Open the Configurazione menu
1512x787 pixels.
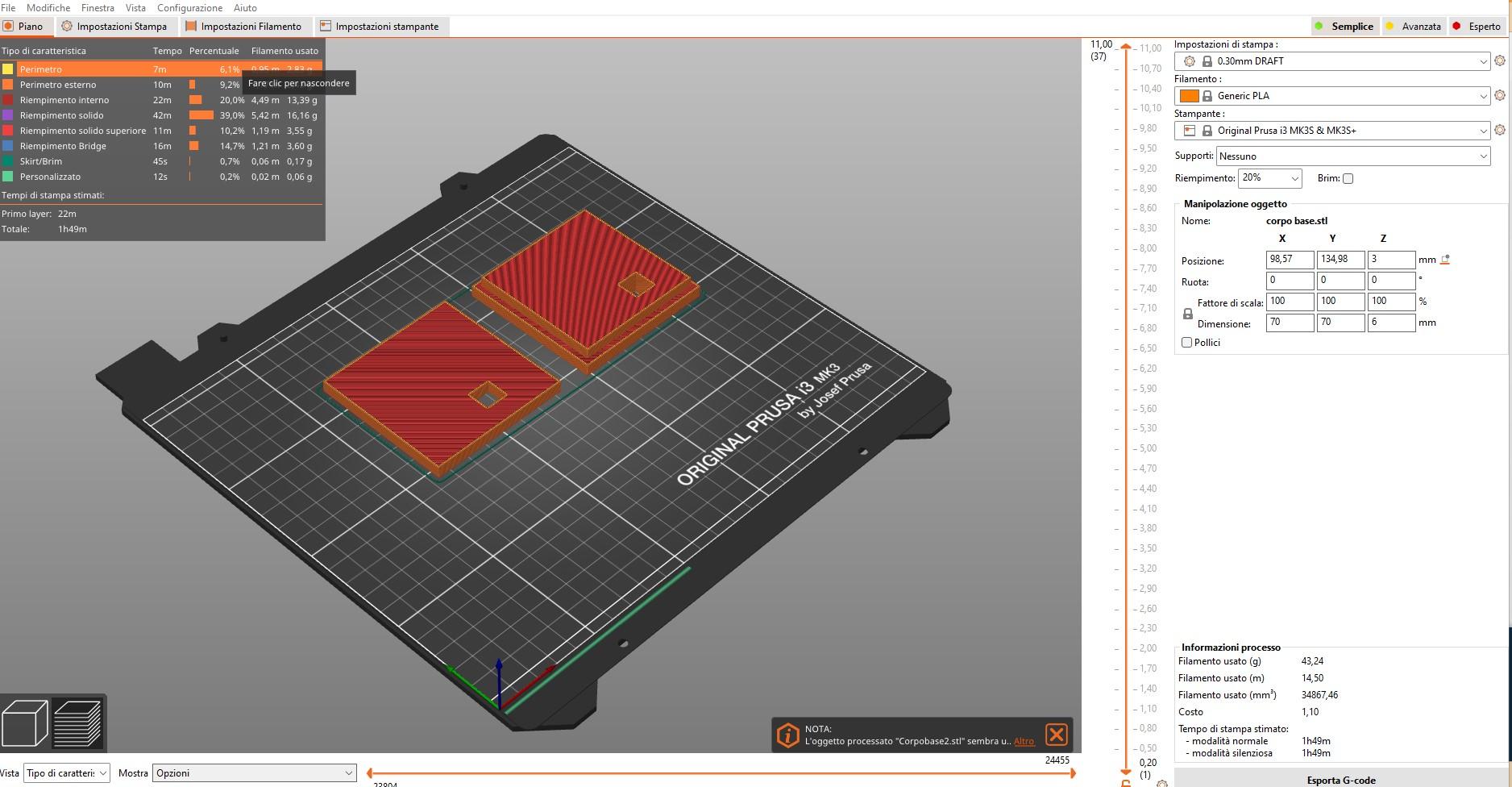pos(189,8)
